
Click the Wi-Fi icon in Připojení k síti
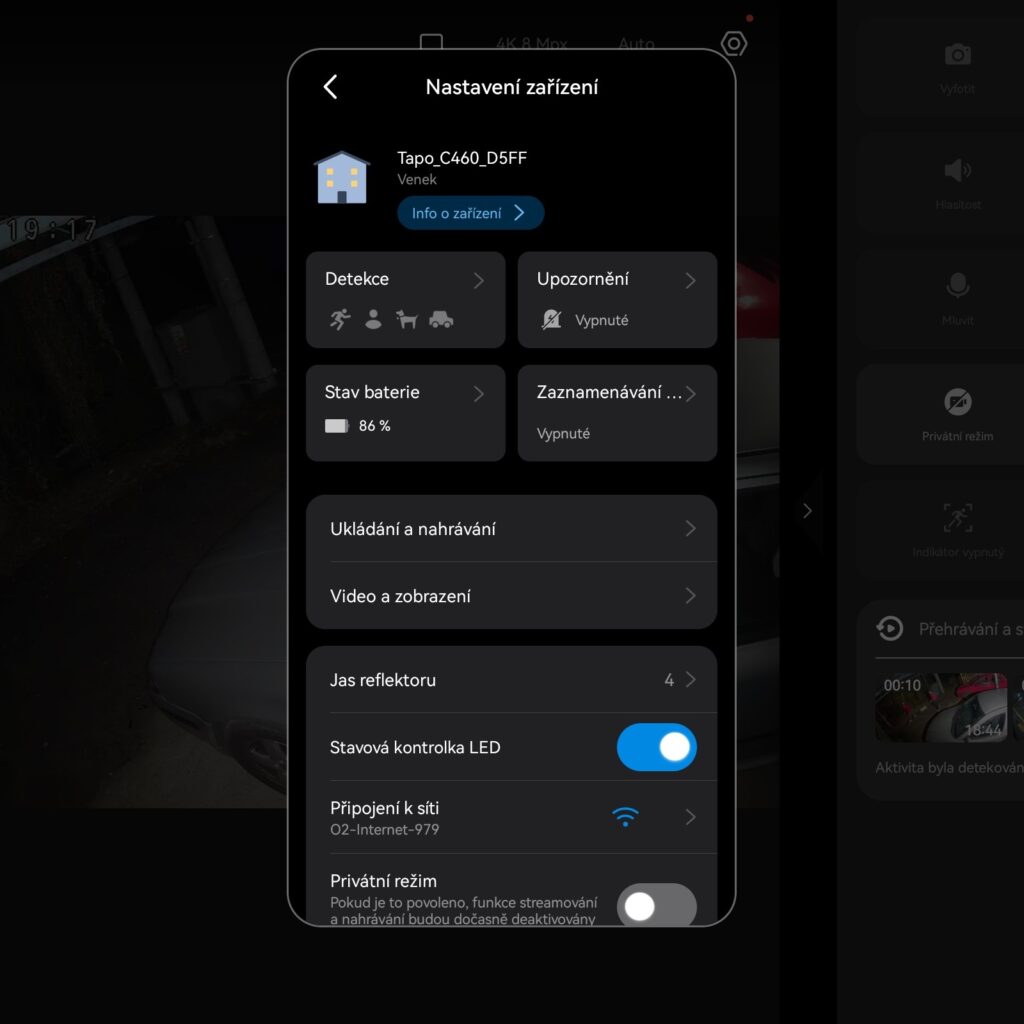(626, 817)
